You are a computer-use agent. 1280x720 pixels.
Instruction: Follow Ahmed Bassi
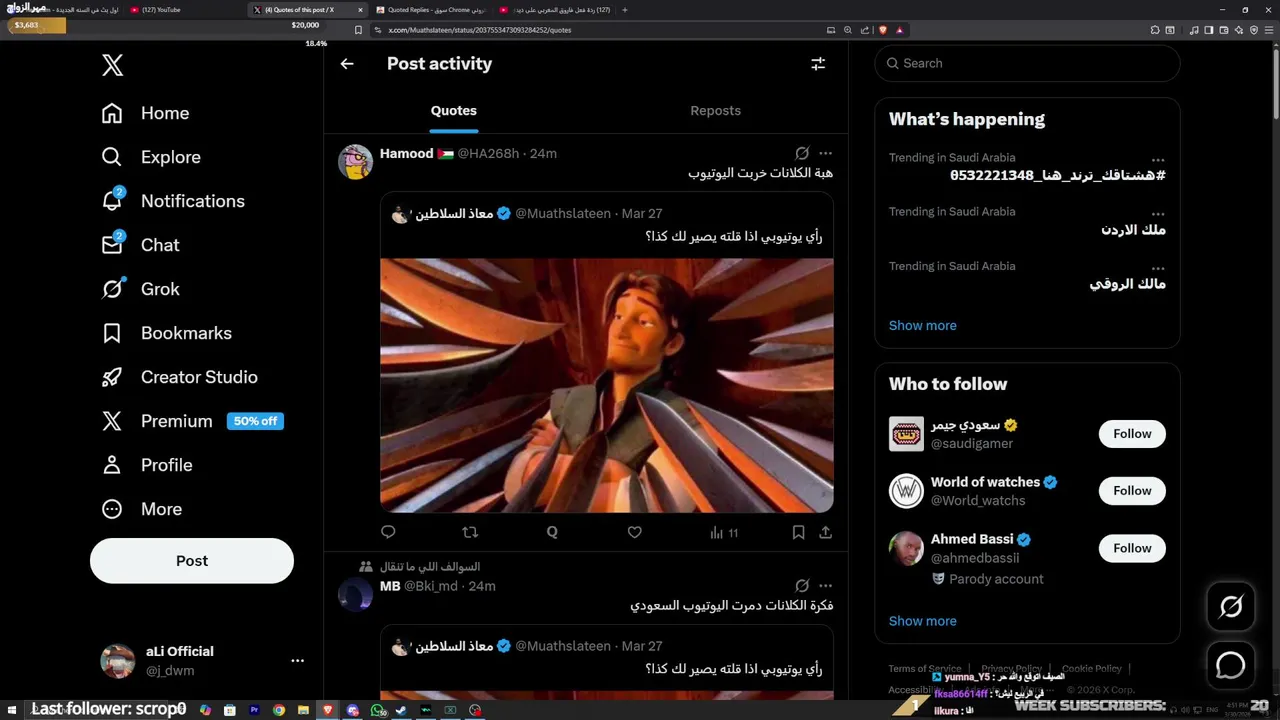point(1132,548)
